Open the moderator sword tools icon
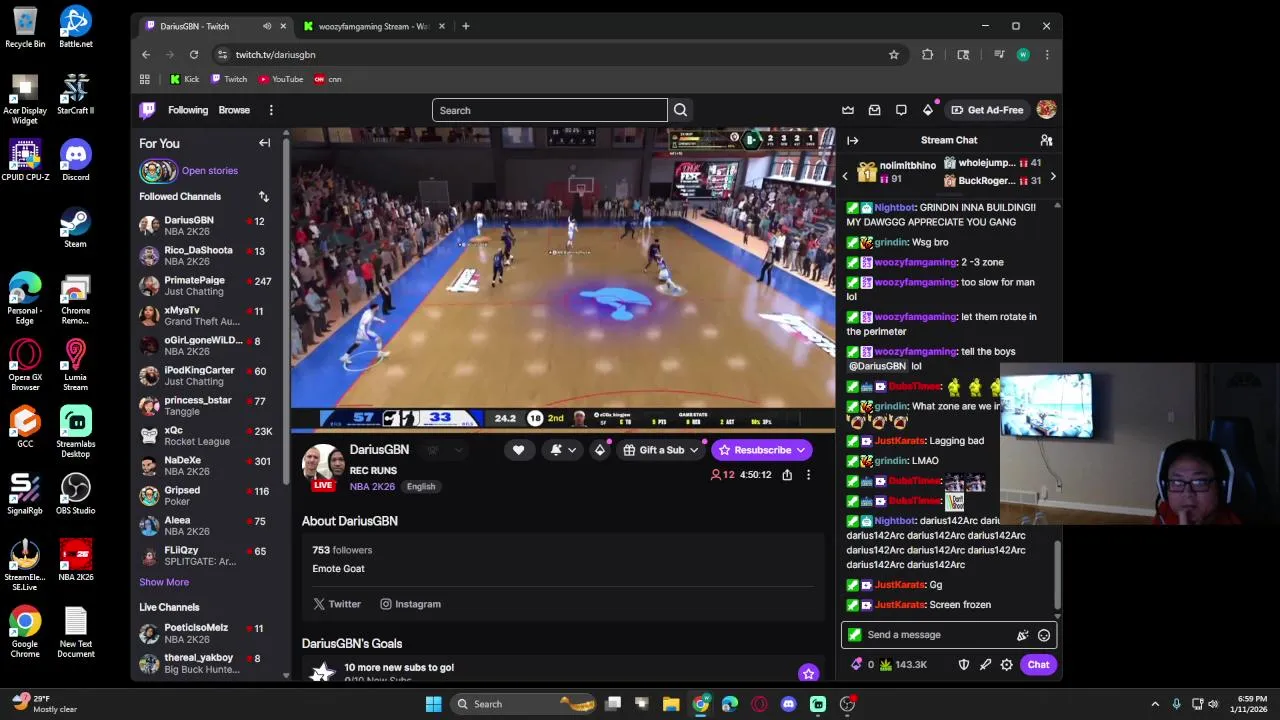The width and height of the screenshot is (1280, 720). pos(985,665)
